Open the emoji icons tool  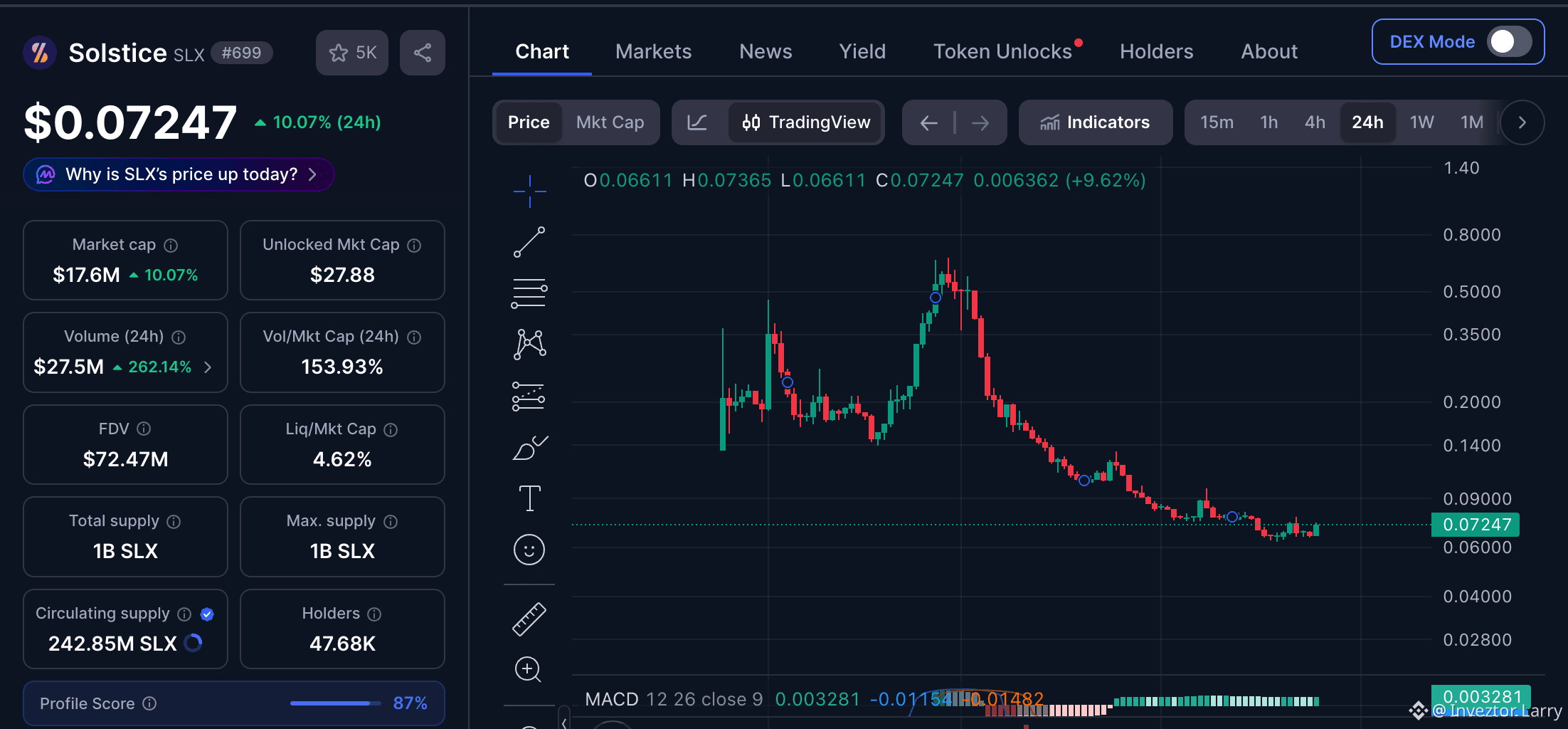tap(529, 550)
